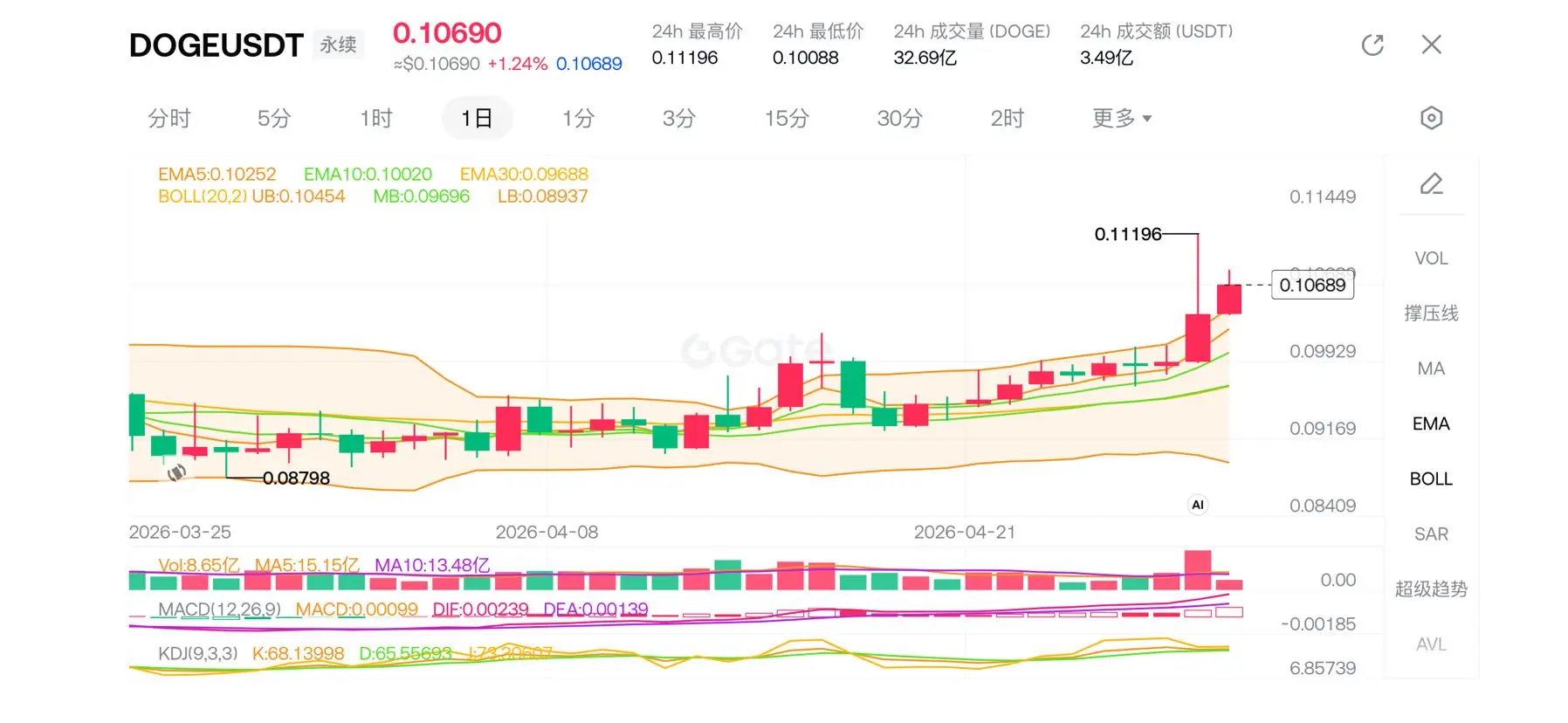This screenshot has height=723, width=1568.
Task: Click the 0.11196 high price marker
Action: [1128, 234]
